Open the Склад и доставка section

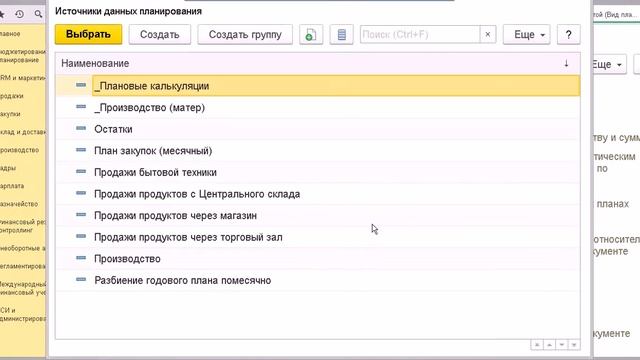pos(23,132)
